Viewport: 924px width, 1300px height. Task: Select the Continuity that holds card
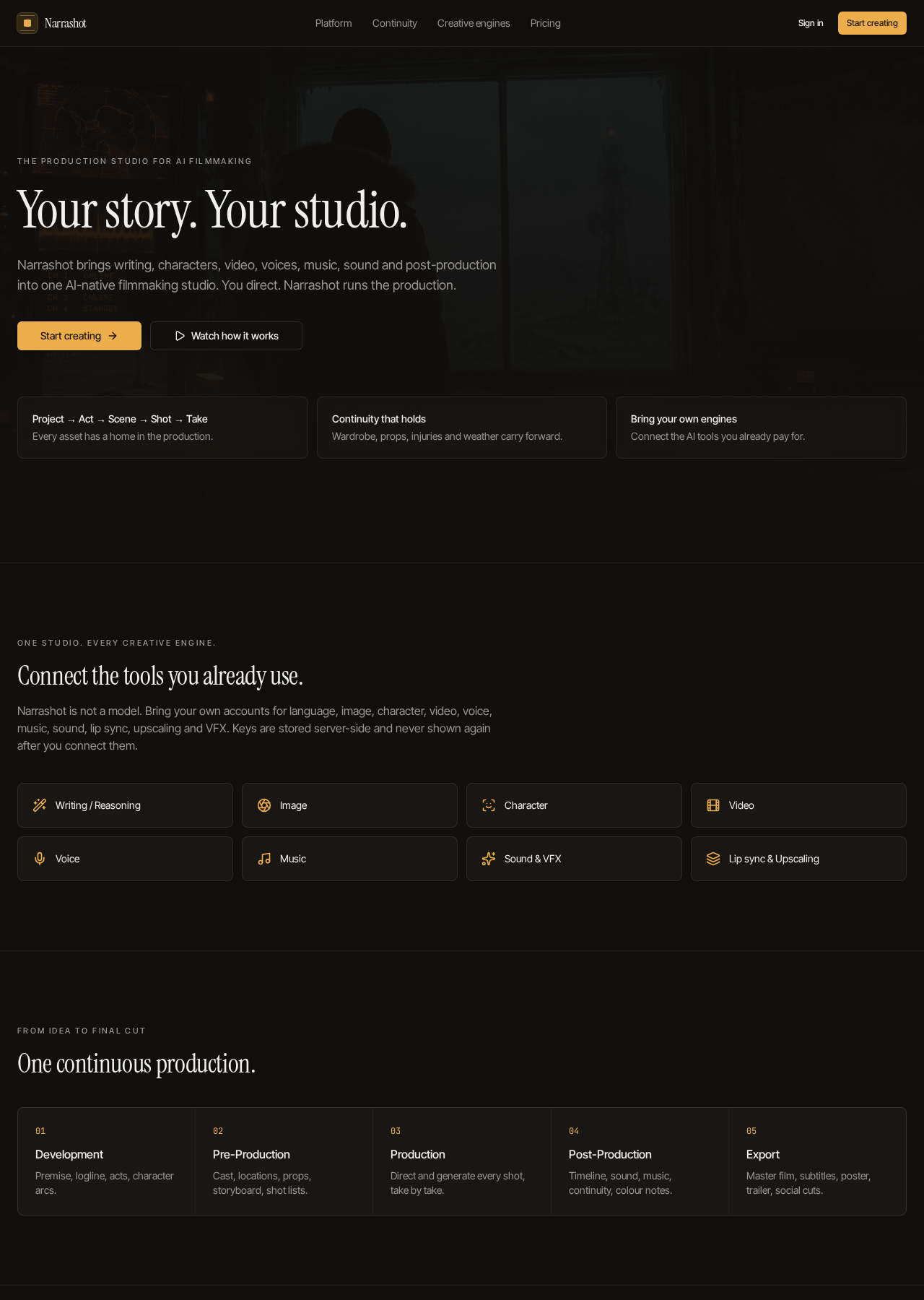[462, 428]
